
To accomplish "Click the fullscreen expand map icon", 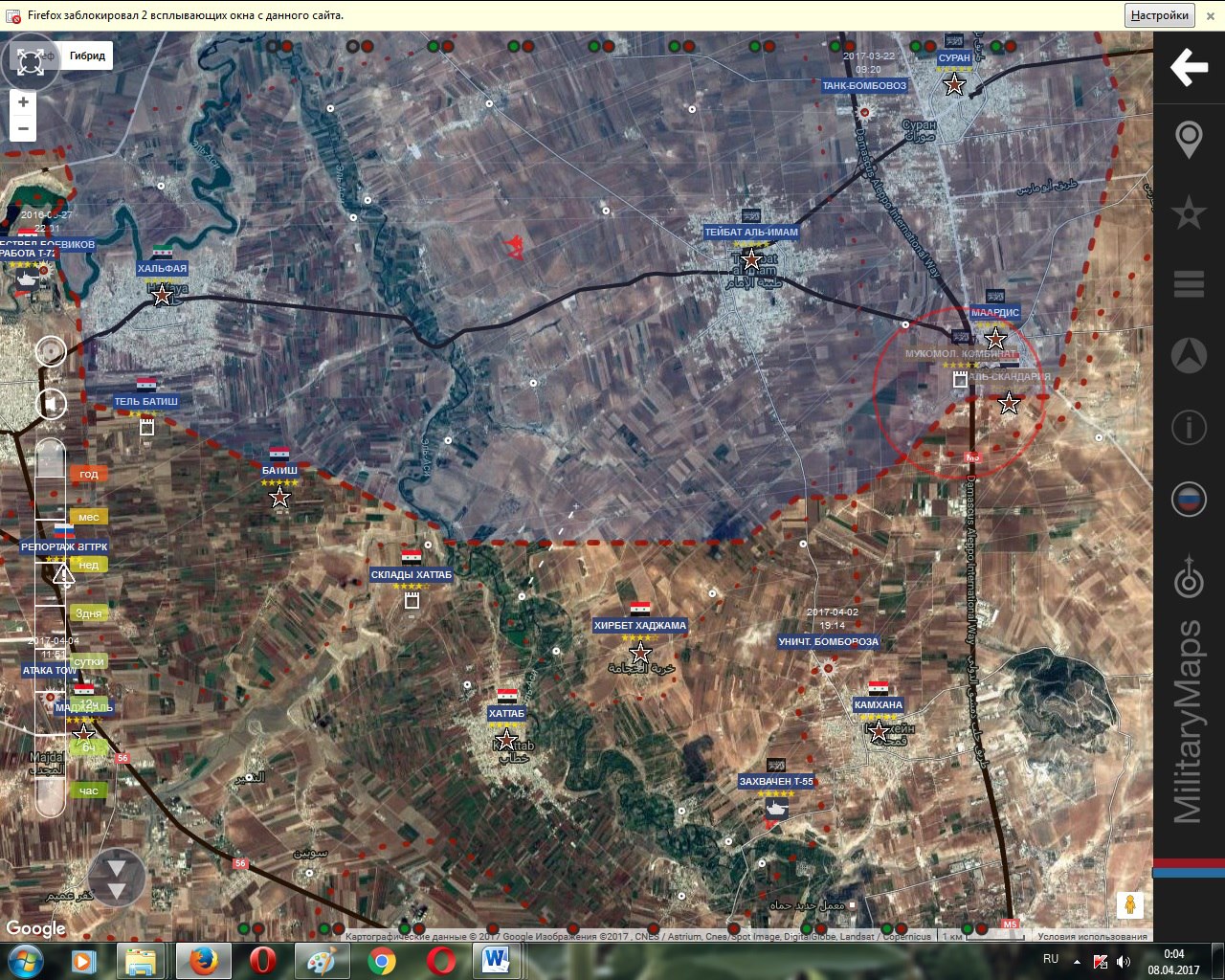I will coord(30,62).
